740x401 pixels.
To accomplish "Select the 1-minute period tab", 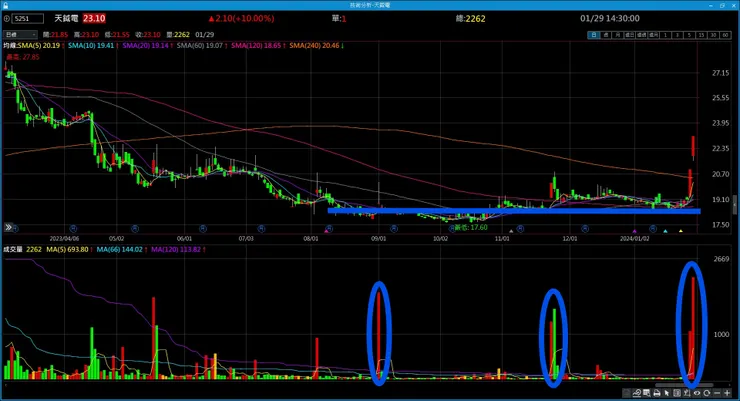I will pos(665,35).
